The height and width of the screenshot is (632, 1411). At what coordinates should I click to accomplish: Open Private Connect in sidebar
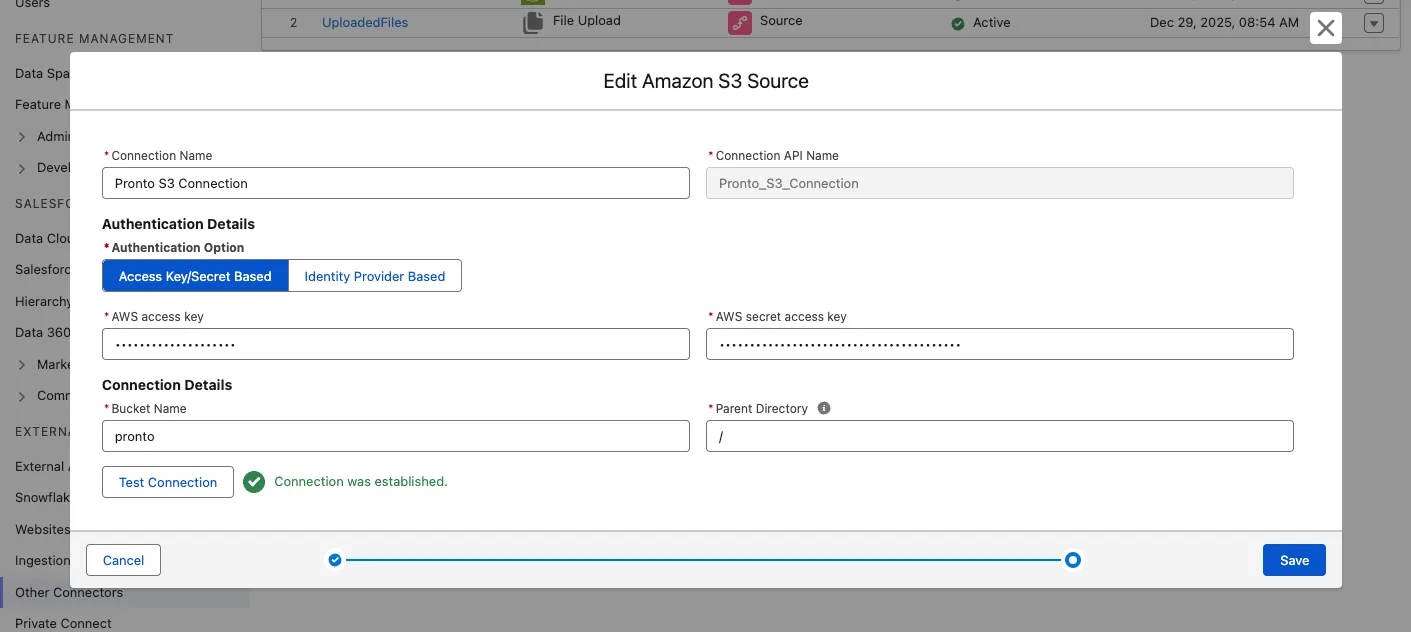point(63,623)
